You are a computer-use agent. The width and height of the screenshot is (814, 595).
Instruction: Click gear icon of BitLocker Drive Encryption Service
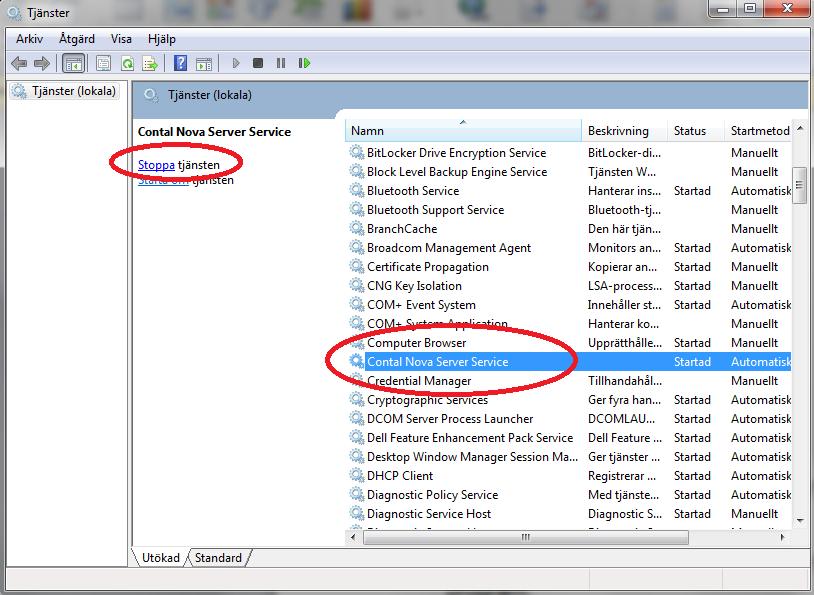[x=357, y=153]
